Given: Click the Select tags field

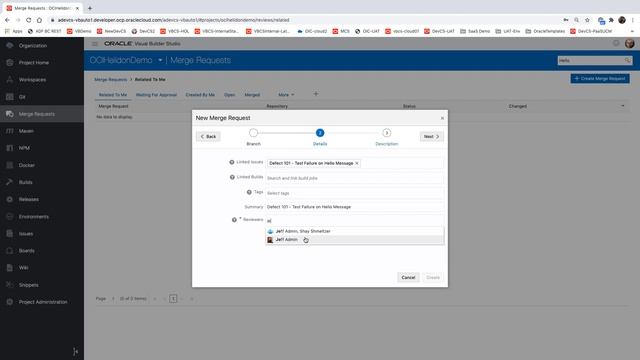Looking at the screenshot, I should (354, 193).
